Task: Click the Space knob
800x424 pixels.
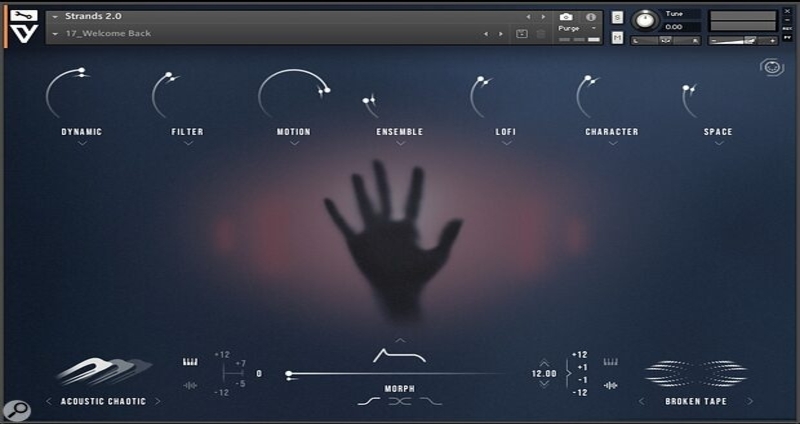Action: 690,101
